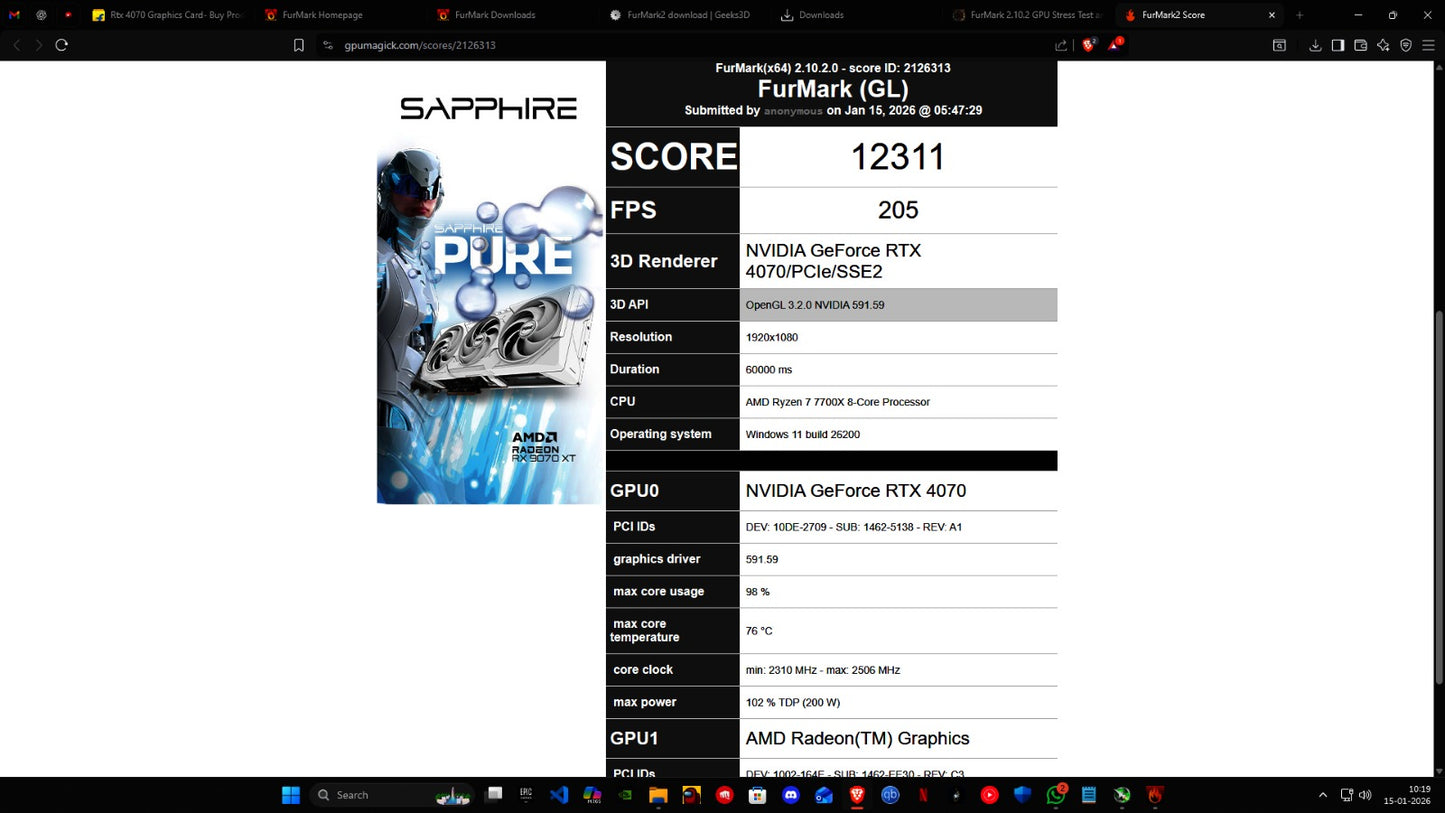Image resolution: width=1445 pixels, height=813 pixels.
Task: Show hidden system tray icons chevron
Action: [x=1323, y=795]
